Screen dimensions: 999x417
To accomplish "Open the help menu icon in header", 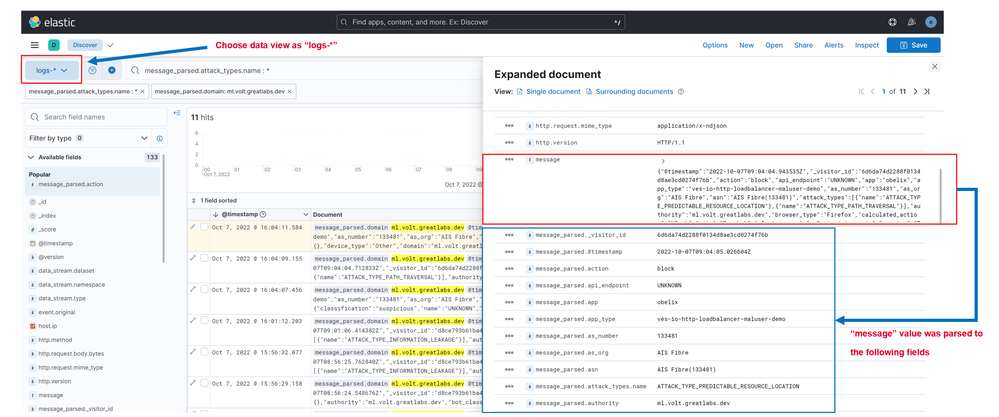I will click(892, 22).
